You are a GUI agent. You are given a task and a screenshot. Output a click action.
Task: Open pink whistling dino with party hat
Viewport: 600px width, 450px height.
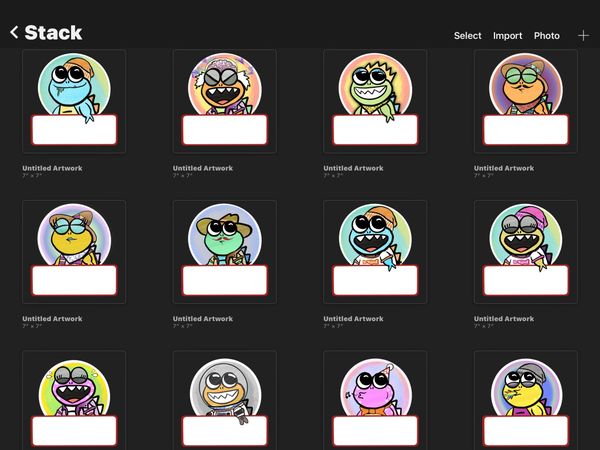[375, 400]
